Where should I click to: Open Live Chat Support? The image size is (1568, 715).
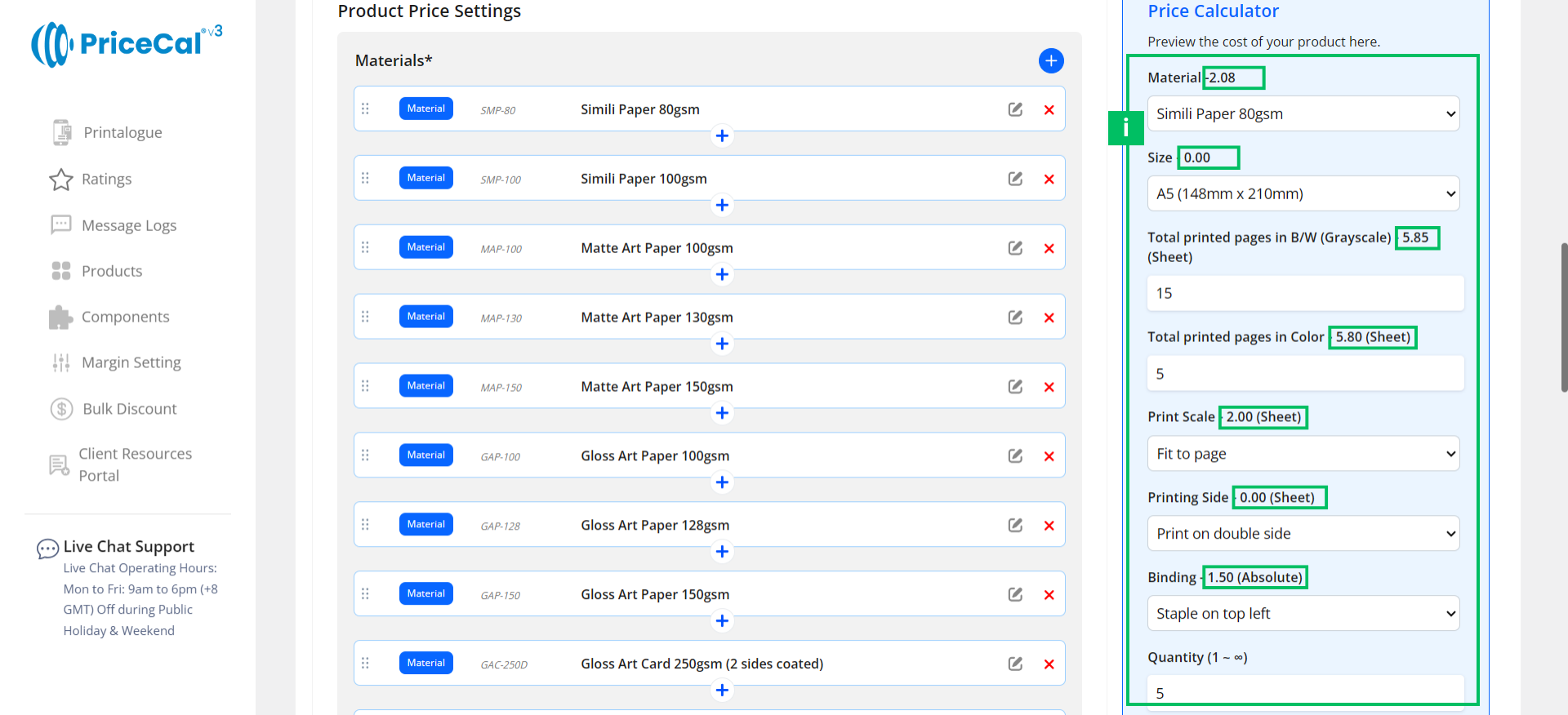pos(128,547)
